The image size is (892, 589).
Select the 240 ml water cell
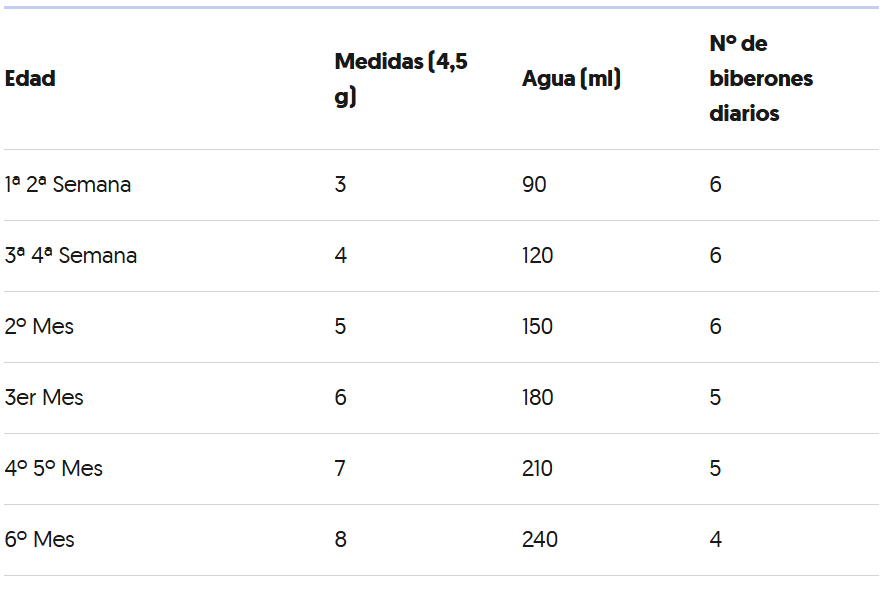540,540
